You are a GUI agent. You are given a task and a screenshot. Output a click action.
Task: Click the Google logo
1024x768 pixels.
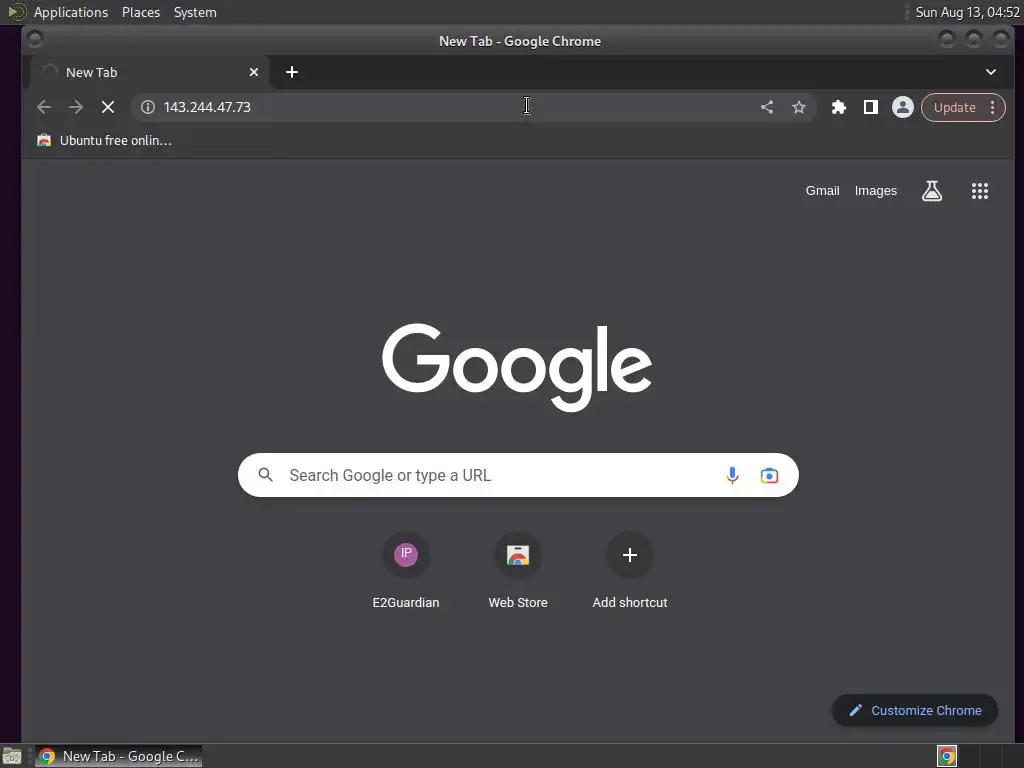tap(517, 367)
